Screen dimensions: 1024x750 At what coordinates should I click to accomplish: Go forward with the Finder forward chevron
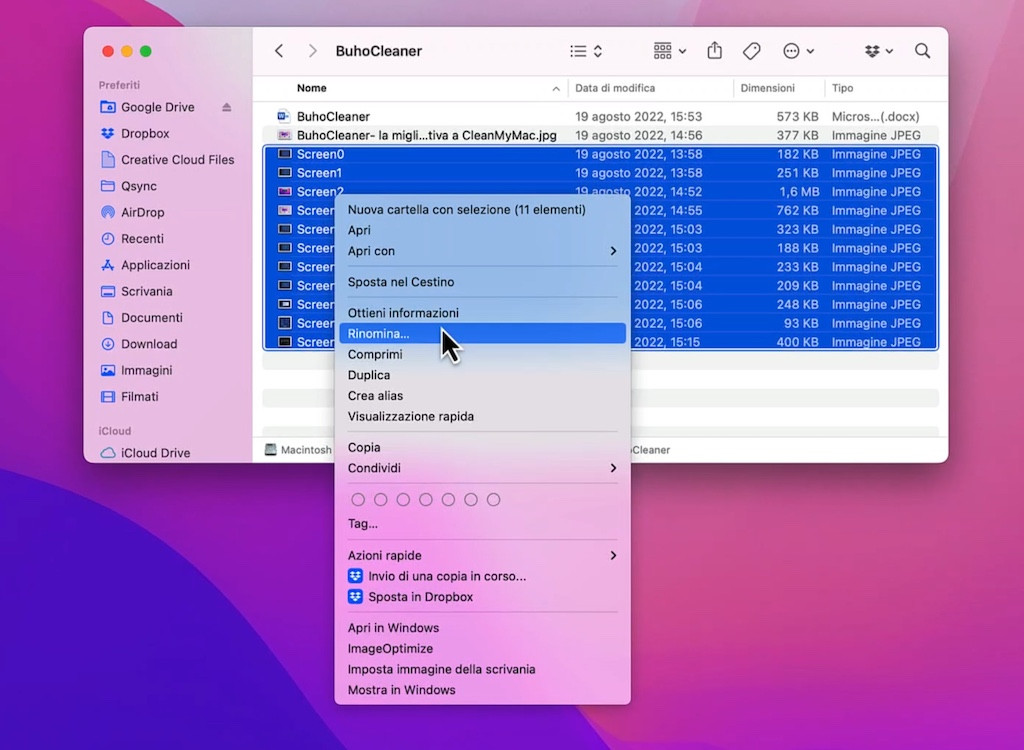coord(312,51)
